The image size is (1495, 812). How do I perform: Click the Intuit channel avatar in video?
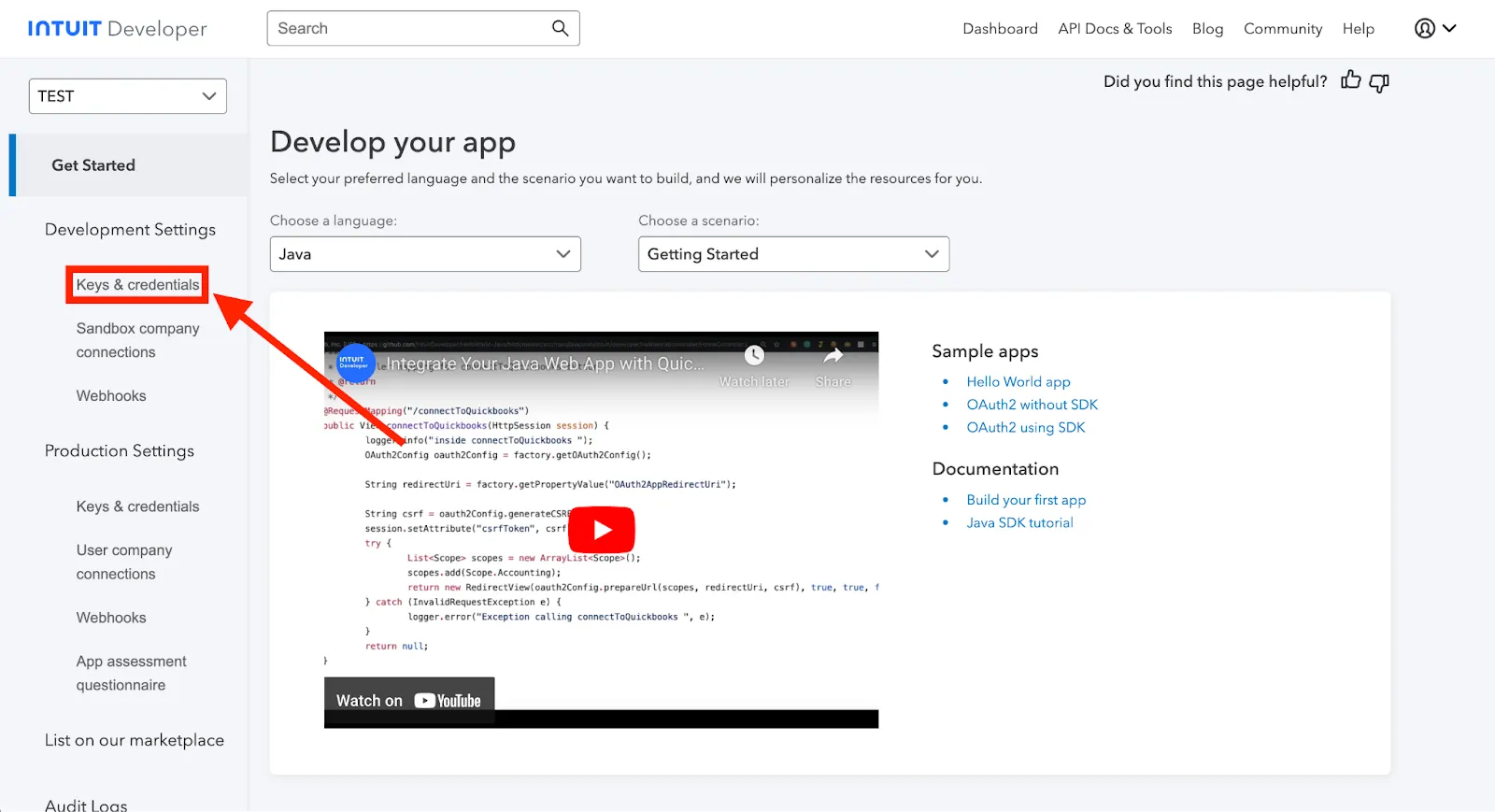coord(354,363)
